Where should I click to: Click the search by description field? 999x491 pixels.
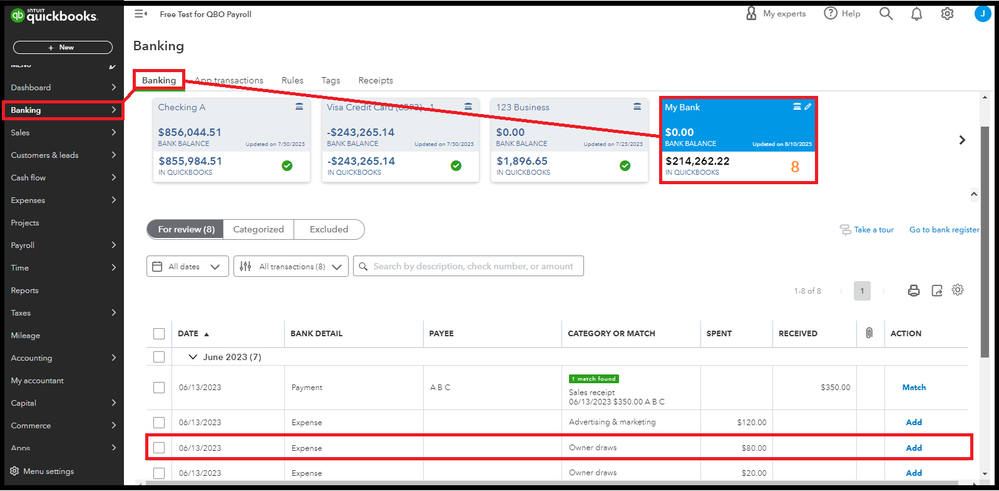(x=468, y=266)
